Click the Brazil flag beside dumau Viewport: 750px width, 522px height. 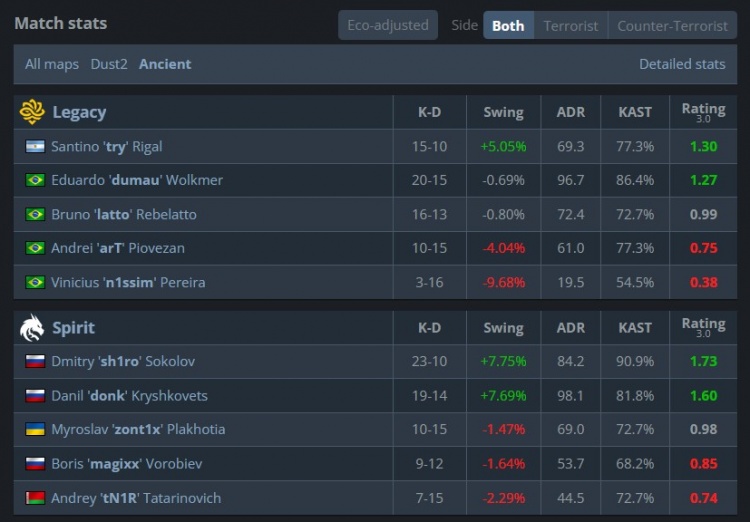tap(35, 180)
